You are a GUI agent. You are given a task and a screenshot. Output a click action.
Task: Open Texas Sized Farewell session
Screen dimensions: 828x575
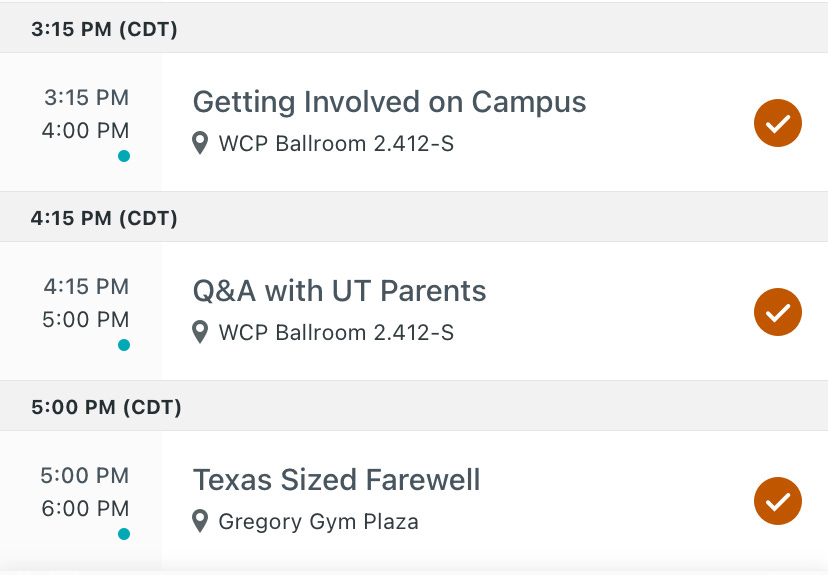pyautogui.click(x=336, y=480)
